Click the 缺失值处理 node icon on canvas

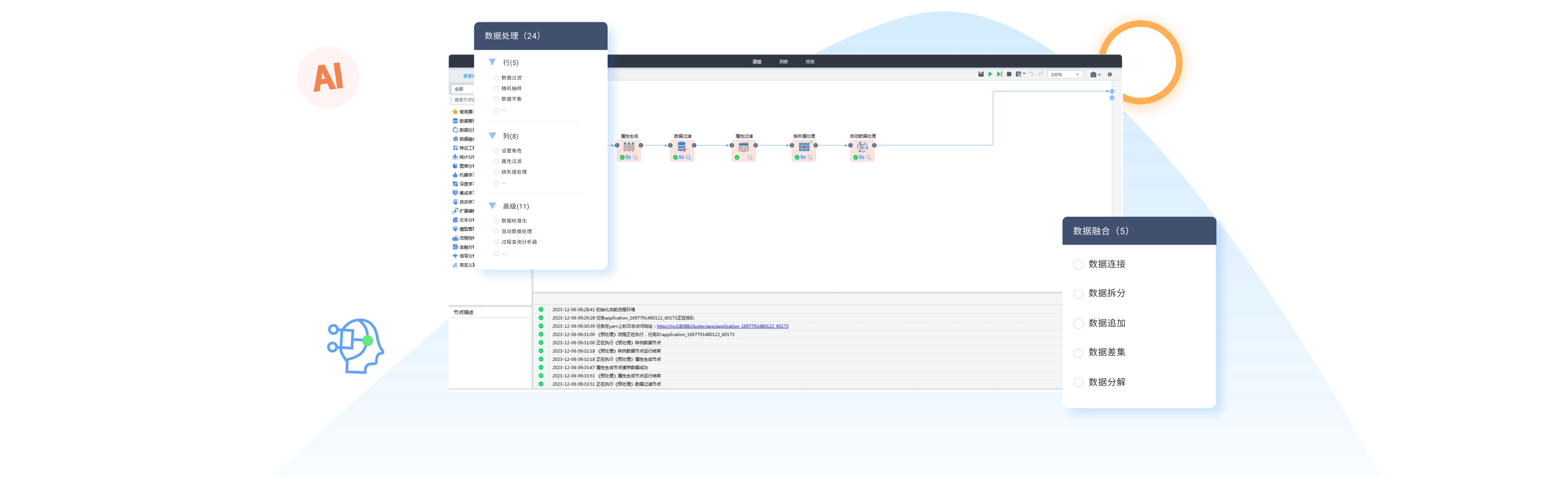(804, 146)
